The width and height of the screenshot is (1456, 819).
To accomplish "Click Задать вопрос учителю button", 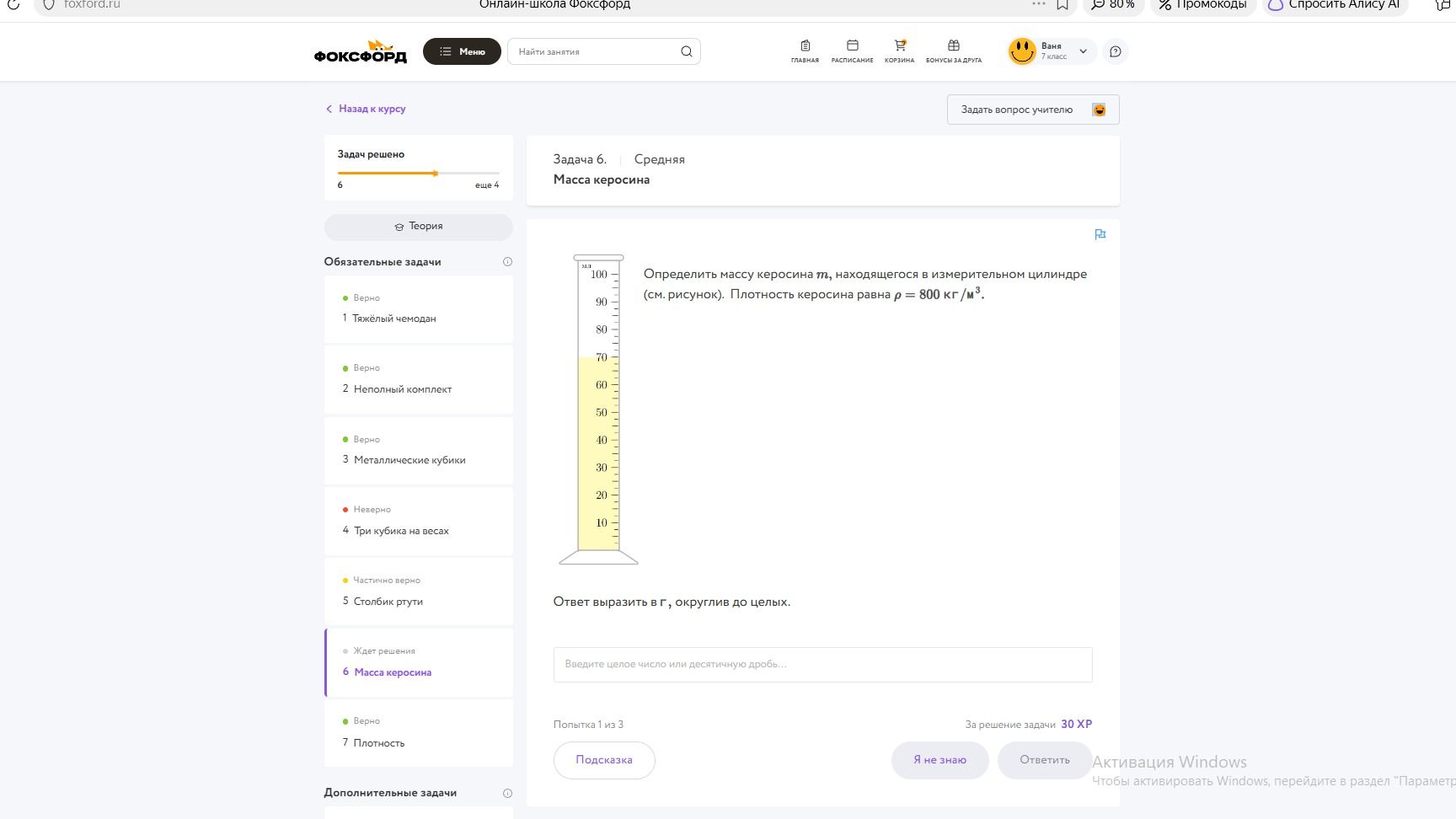I will [1033, 110].
